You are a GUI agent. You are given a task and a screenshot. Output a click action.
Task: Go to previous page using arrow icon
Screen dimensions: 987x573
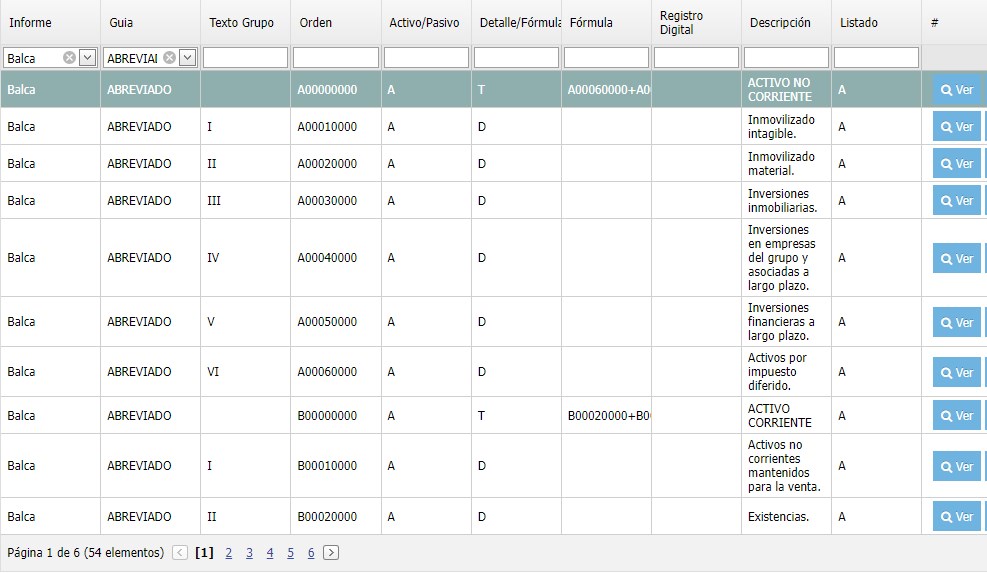pyautogui.click(x=180, y=553)
